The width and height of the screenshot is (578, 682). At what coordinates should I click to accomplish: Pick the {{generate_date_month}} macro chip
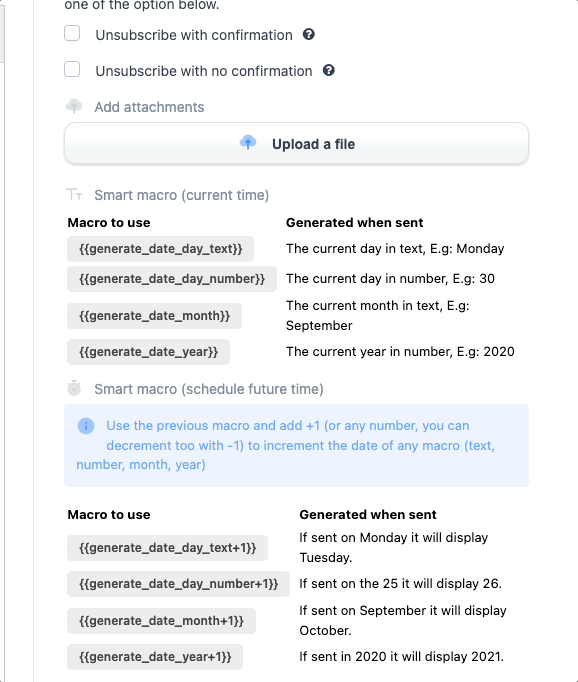(154, 316)
